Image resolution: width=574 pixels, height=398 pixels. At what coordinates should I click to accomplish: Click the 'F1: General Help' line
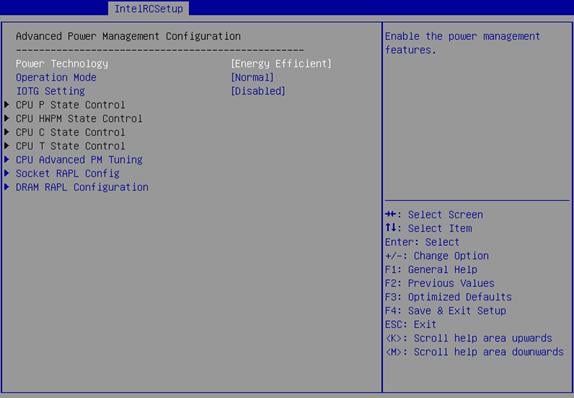click(431, 269)
